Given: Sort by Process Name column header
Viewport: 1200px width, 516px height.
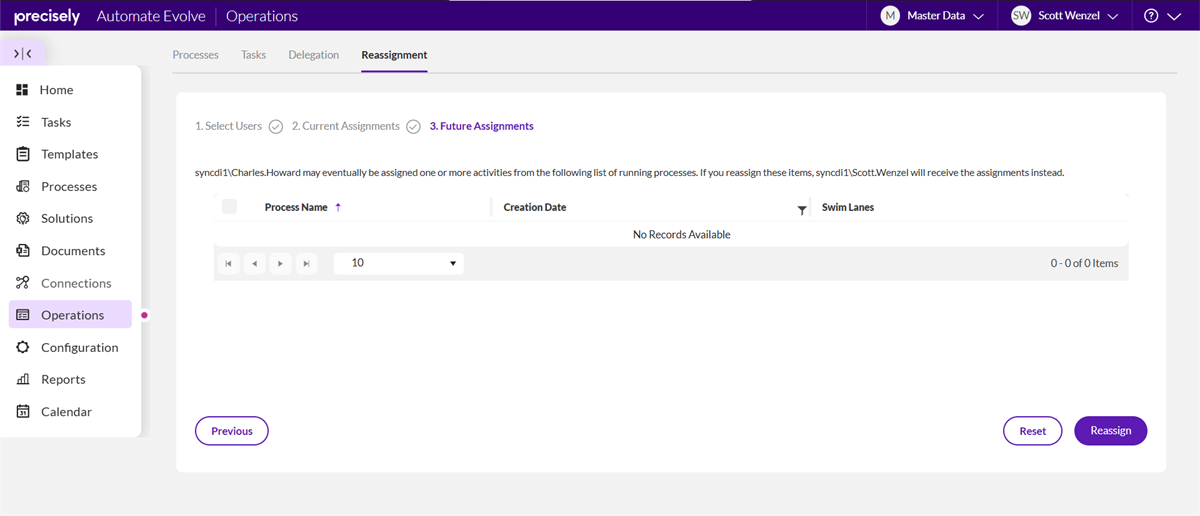Looking at the screenshot, I should 296,207.
